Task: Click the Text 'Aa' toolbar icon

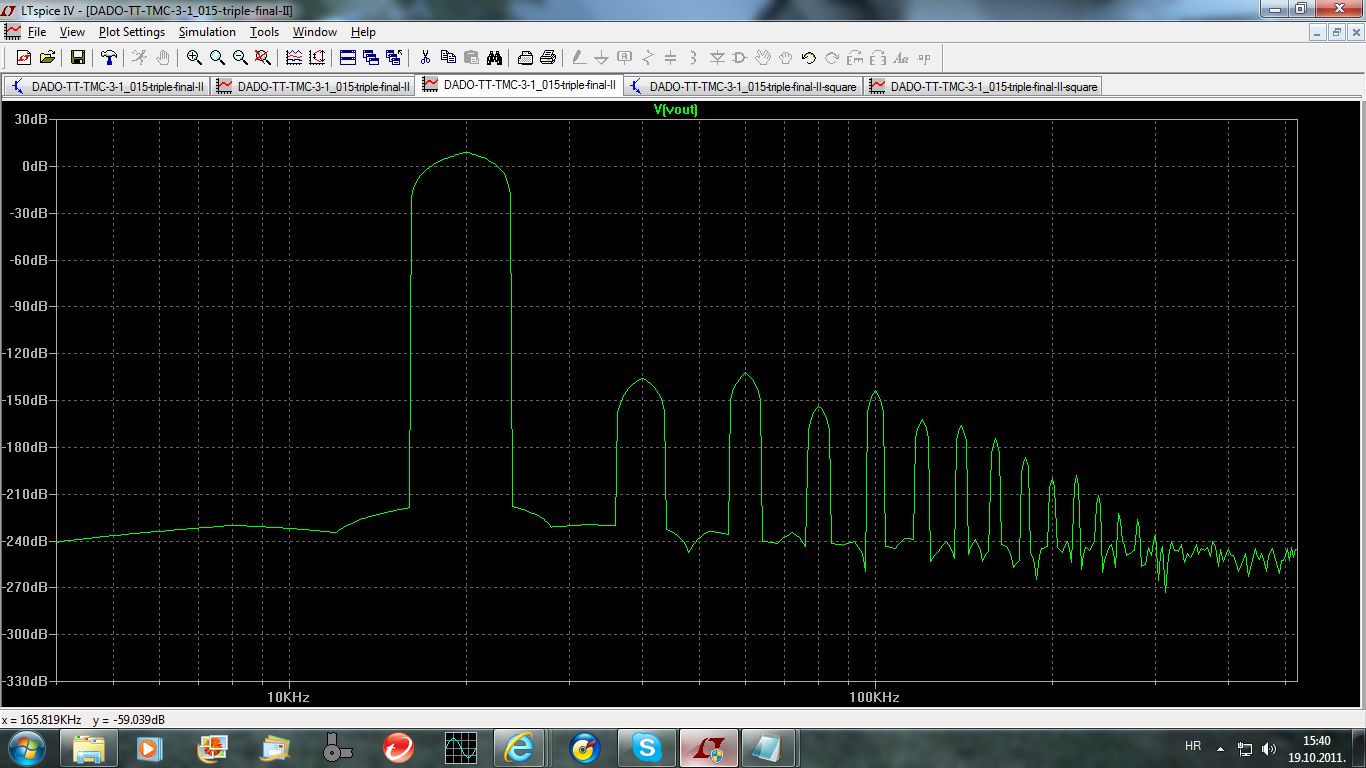Action: click(x=901, y=58)
